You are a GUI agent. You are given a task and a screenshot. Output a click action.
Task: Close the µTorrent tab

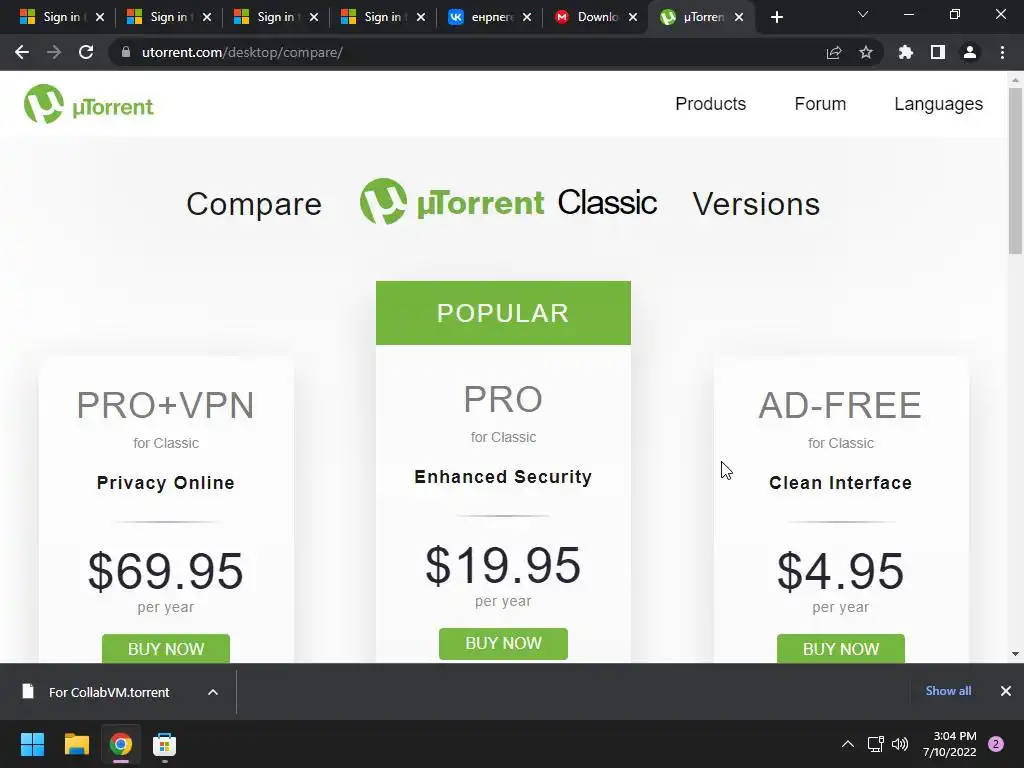[x=739, y=17]
